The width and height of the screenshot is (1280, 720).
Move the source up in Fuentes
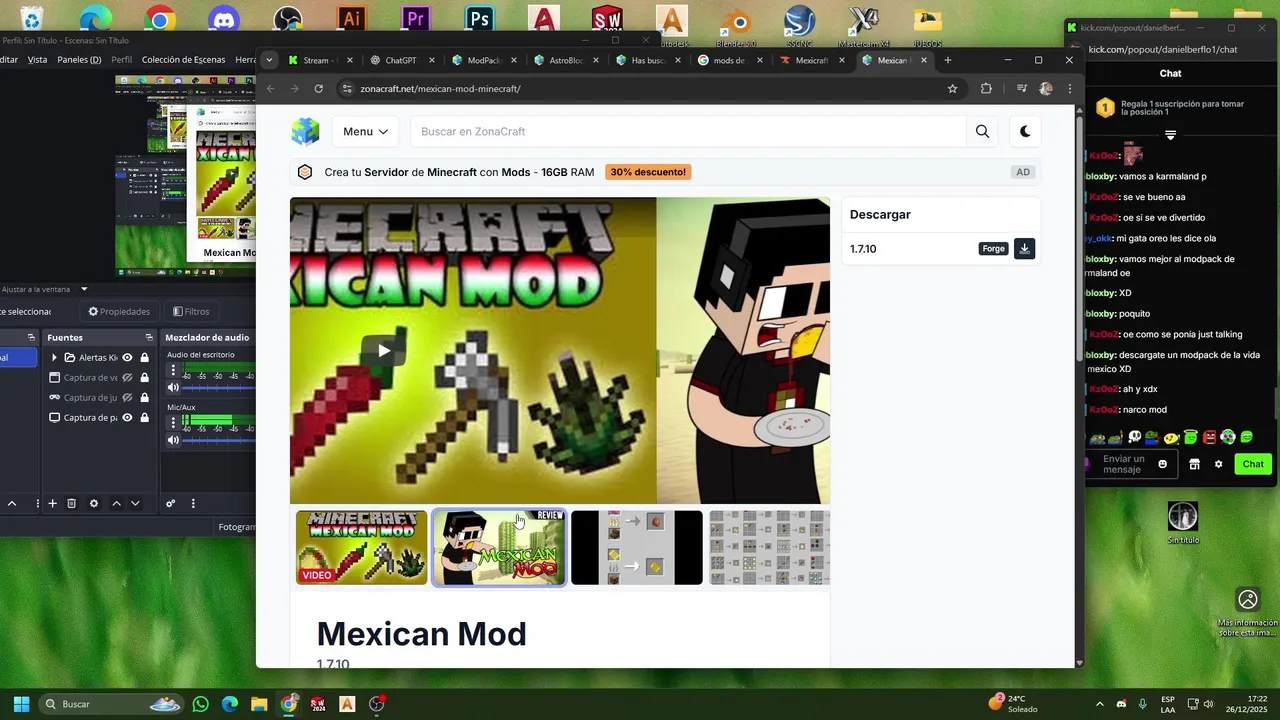[116, 503]
